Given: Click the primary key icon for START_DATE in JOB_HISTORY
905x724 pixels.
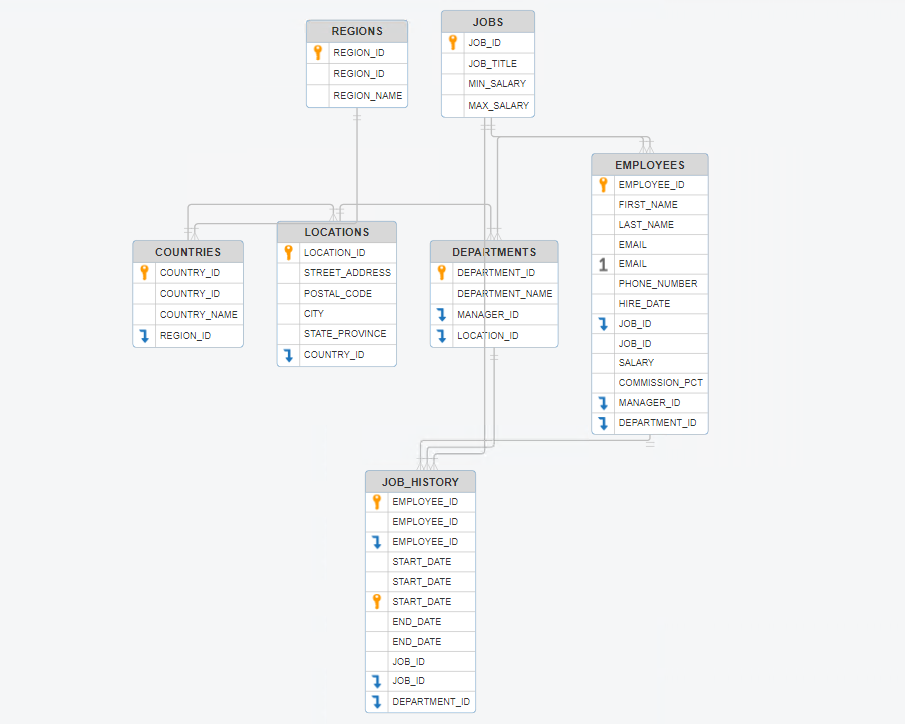Looking at the screenshot, I should point(376,601).
